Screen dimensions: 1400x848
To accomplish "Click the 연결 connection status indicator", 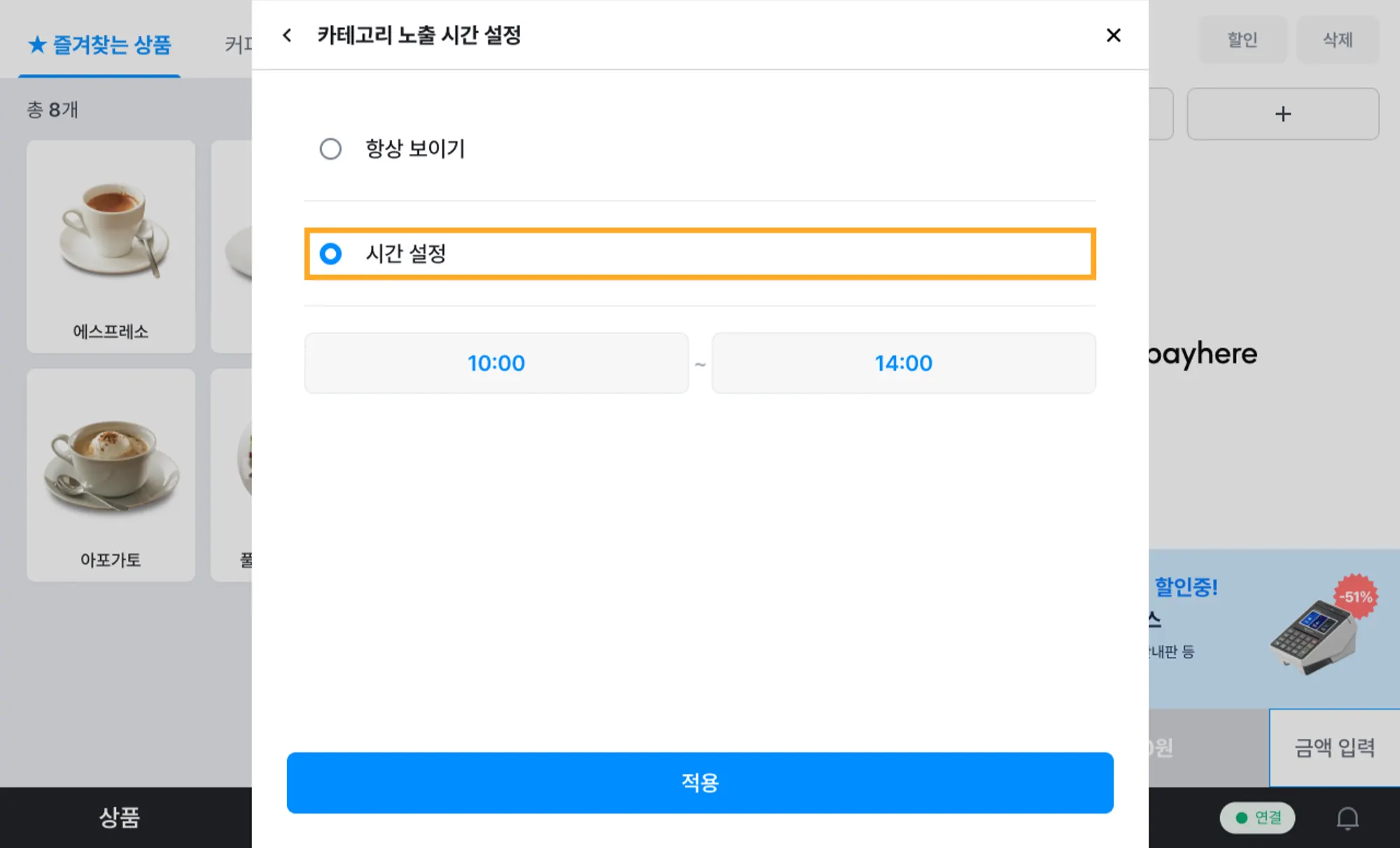I will (x=1258, y=818).
